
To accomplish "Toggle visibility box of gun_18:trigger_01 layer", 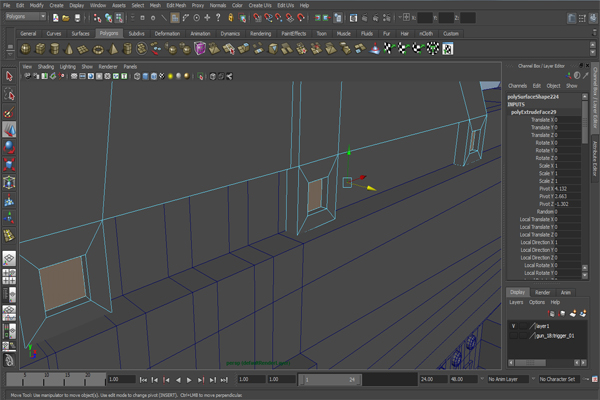I will coord(514,336).
